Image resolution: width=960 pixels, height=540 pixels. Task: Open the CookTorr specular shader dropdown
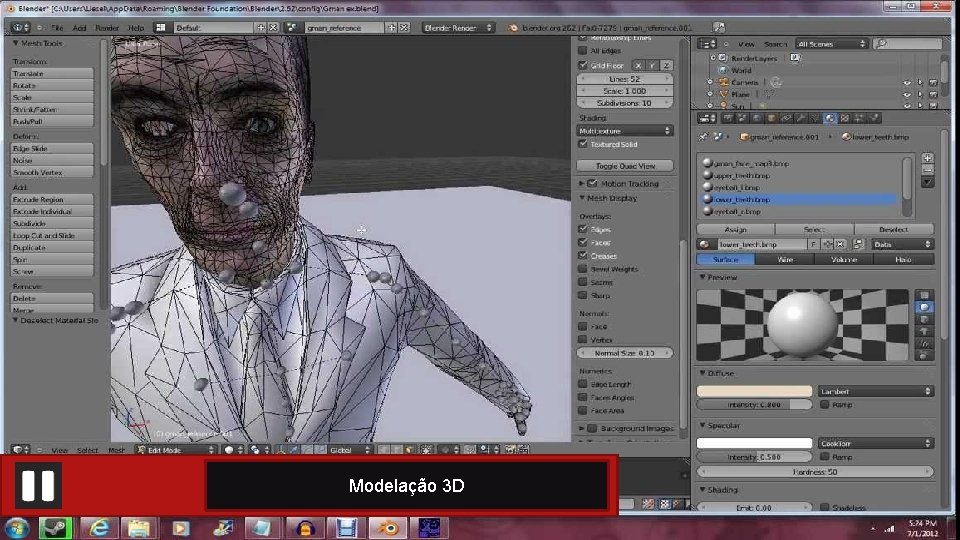876,443
